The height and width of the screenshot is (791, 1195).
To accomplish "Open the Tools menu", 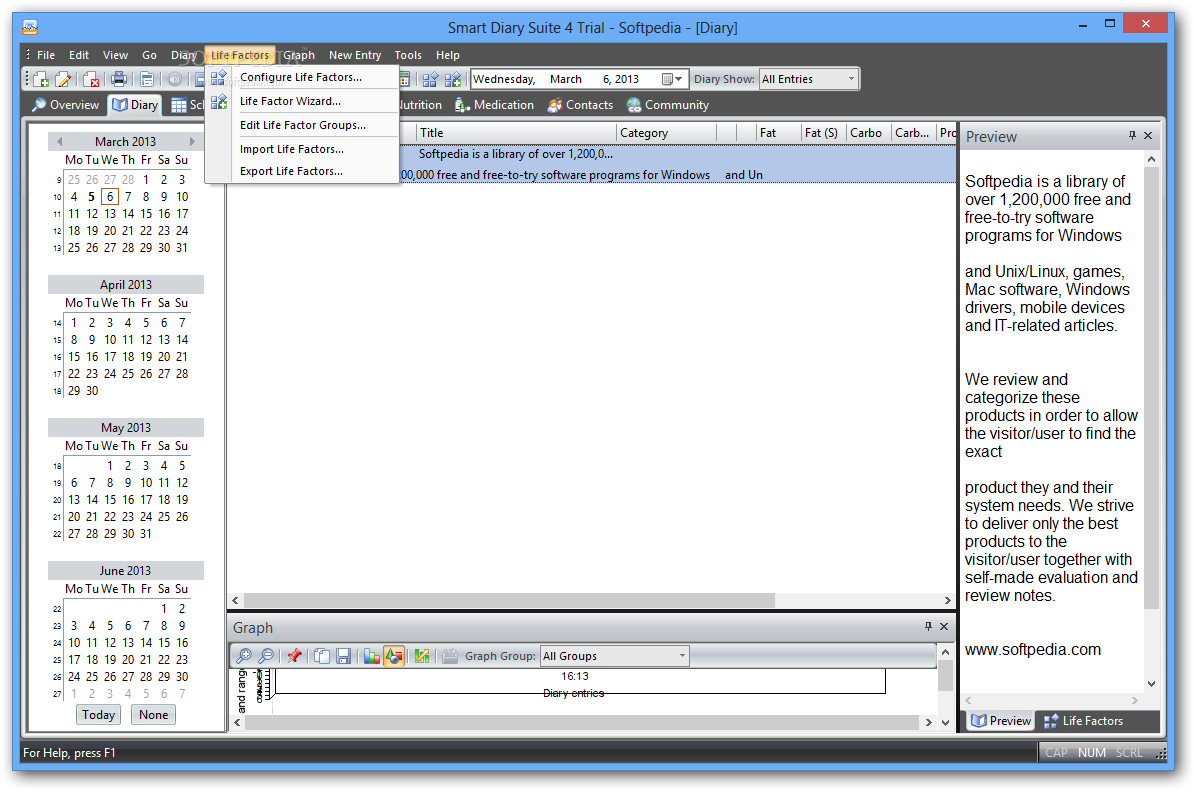I will (408, 55).
